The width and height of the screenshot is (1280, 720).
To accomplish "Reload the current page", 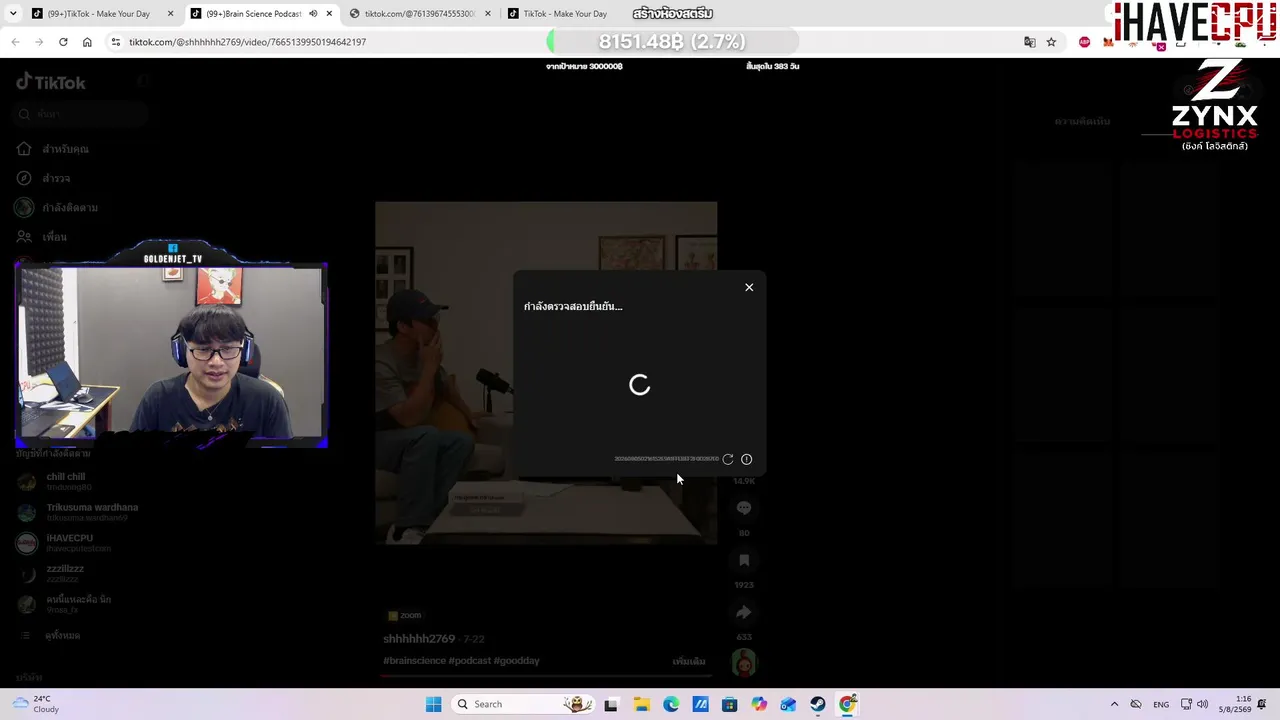I will tap(63, 42).
